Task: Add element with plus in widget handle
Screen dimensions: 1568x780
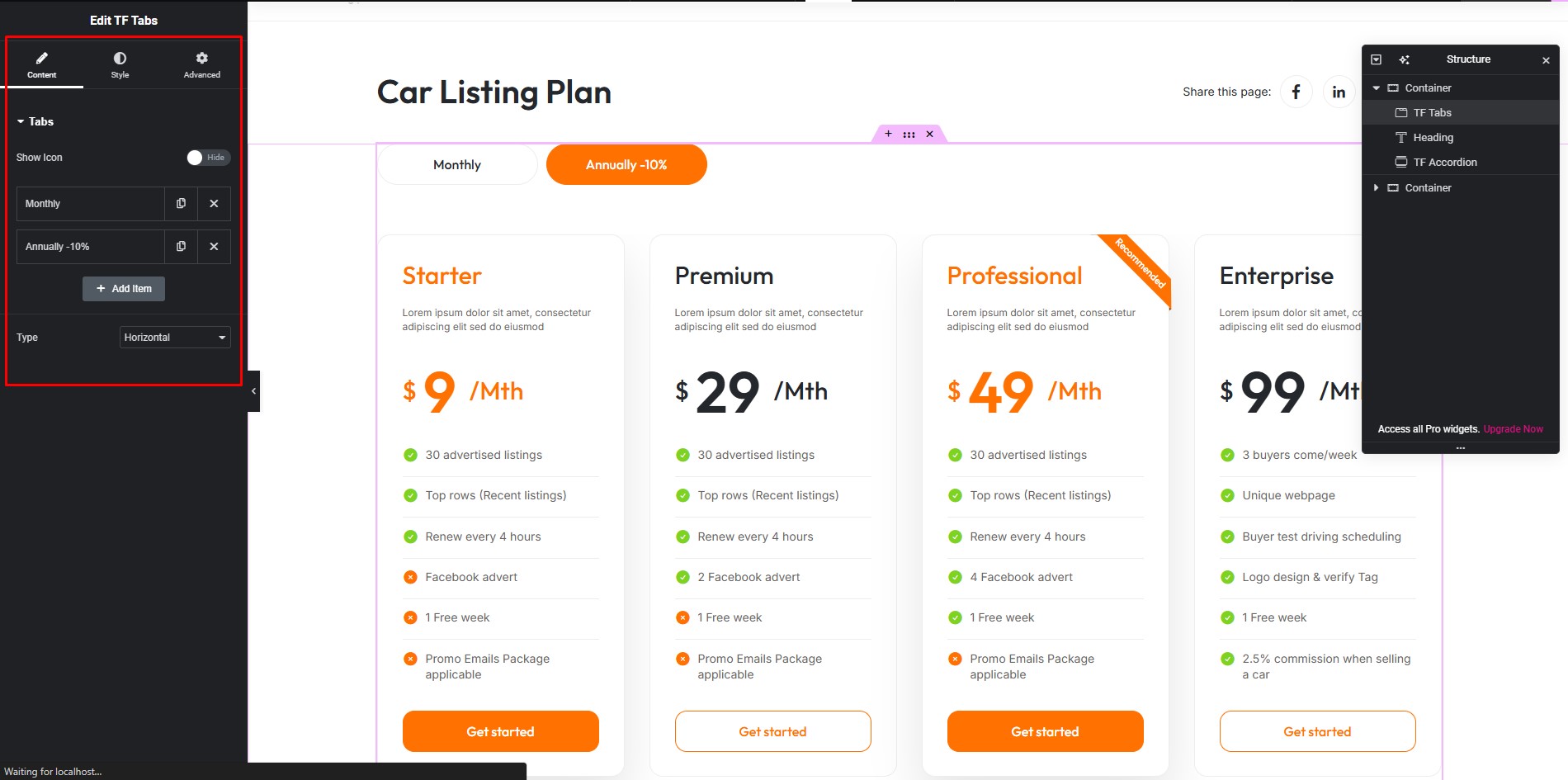Action: tap(888, 134)
